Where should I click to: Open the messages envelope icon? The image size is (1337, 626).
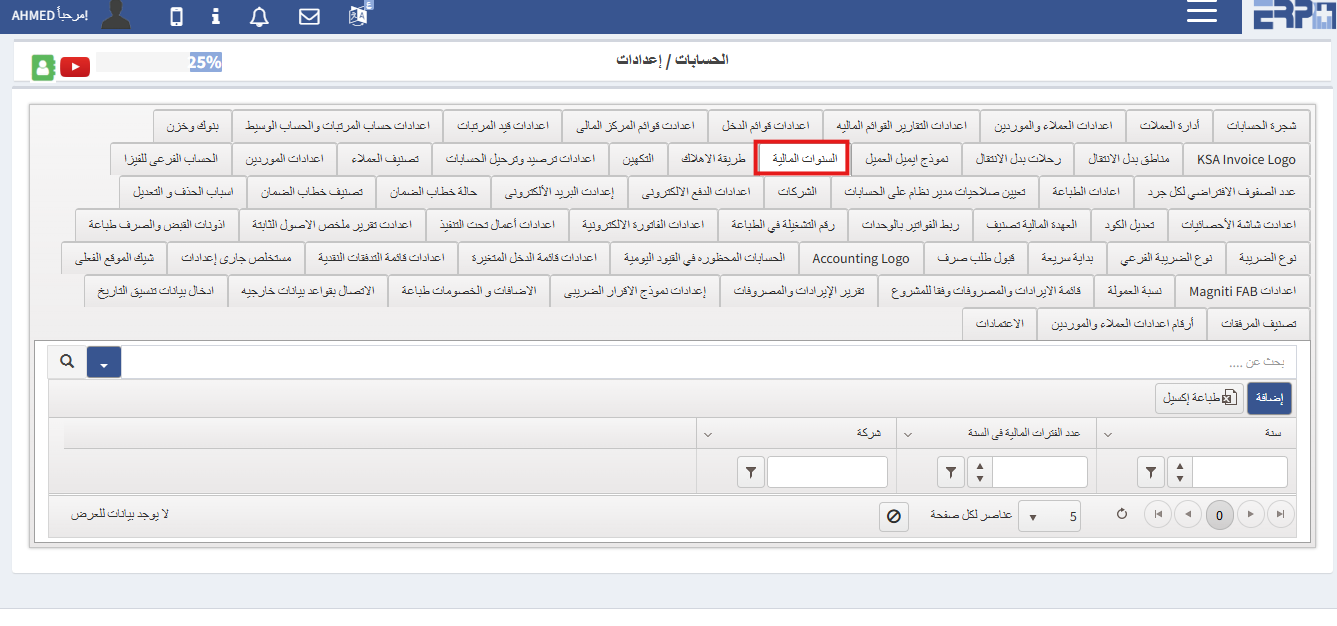tap(308, 15)
